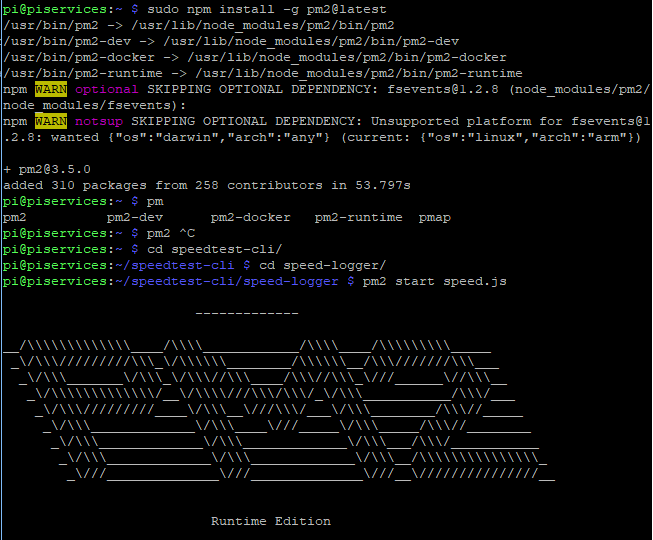Click the 'fsevents@1.2.8' text in first warning

(443, 89)
